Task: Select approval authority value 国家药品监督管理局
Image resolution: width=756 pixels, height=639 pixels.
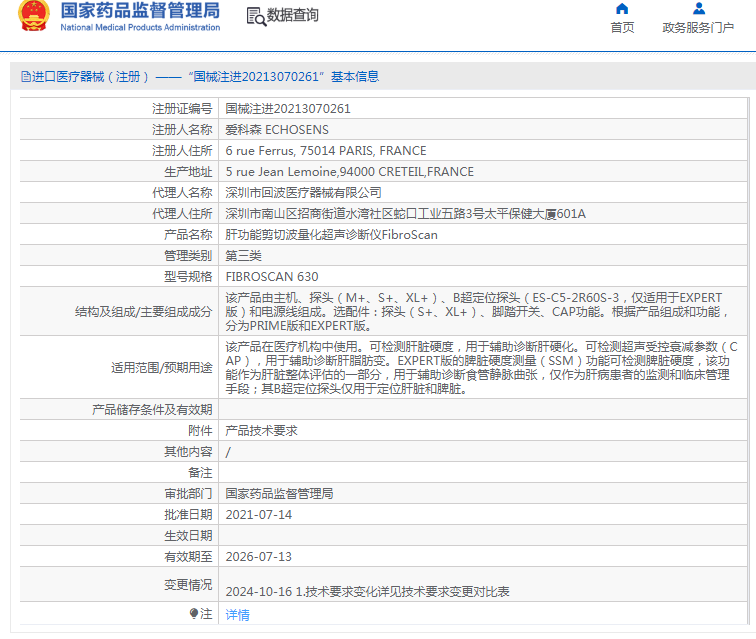Action: tap(280, 494)
